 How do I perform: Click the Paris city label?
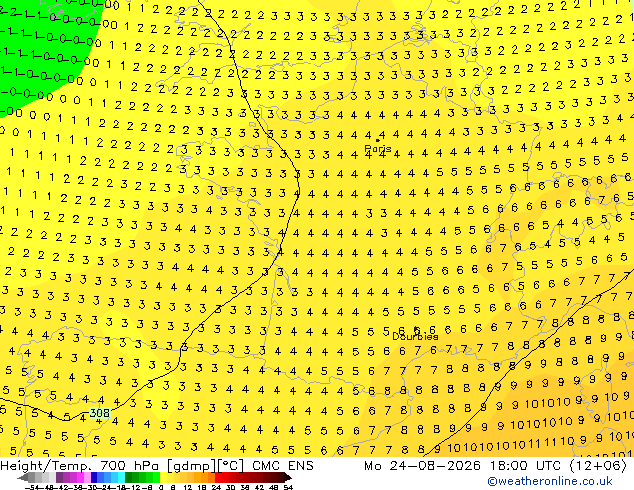coord(378,149)
